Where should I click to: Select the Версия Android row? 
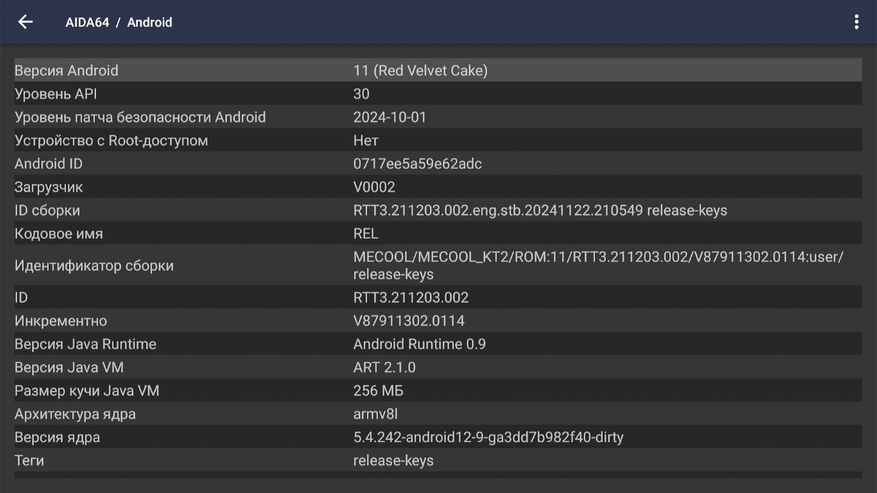[x=437, y=70]
